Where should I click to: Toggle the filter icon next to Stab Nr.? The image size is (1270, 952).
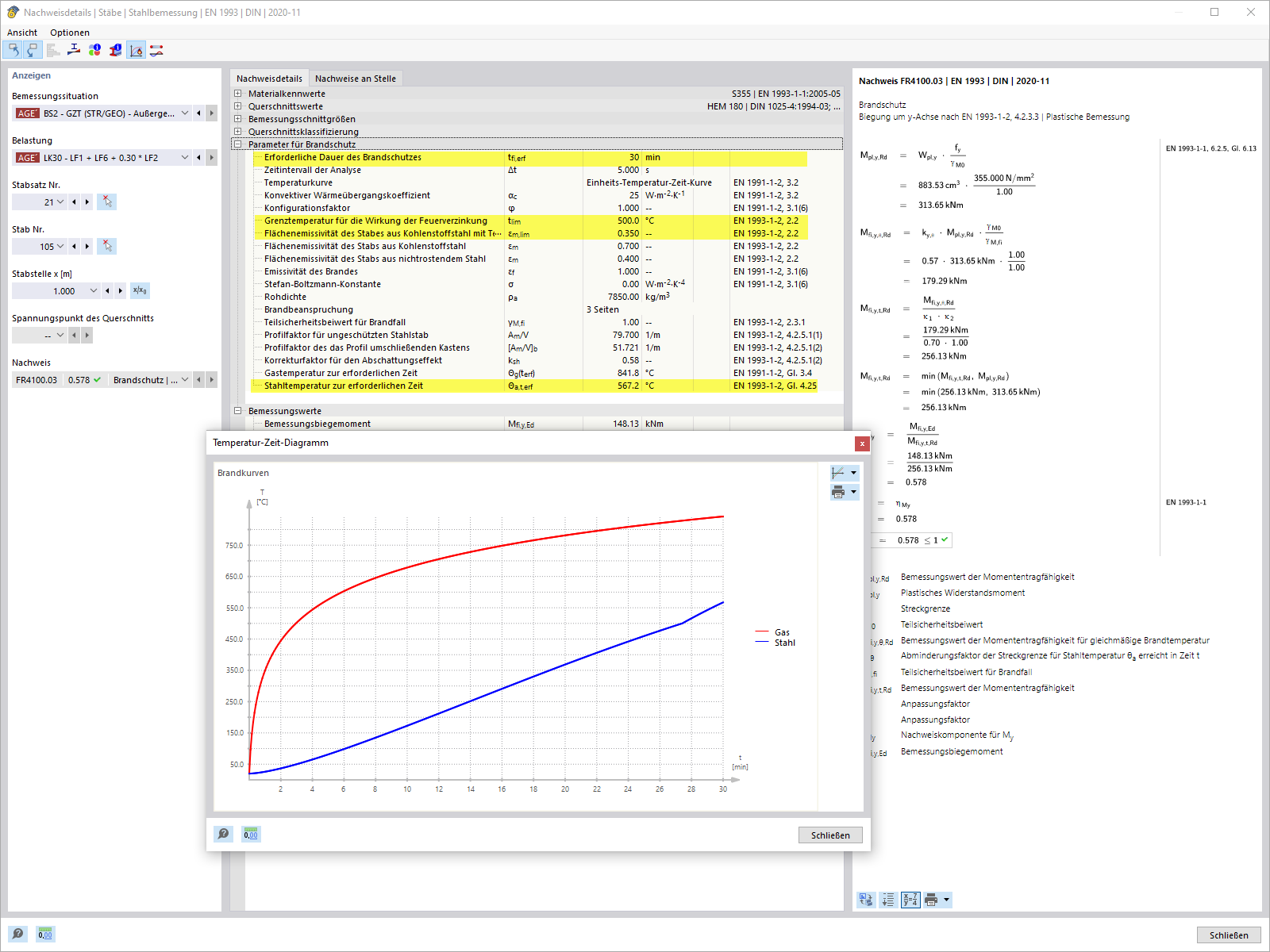tap(106, 246)
